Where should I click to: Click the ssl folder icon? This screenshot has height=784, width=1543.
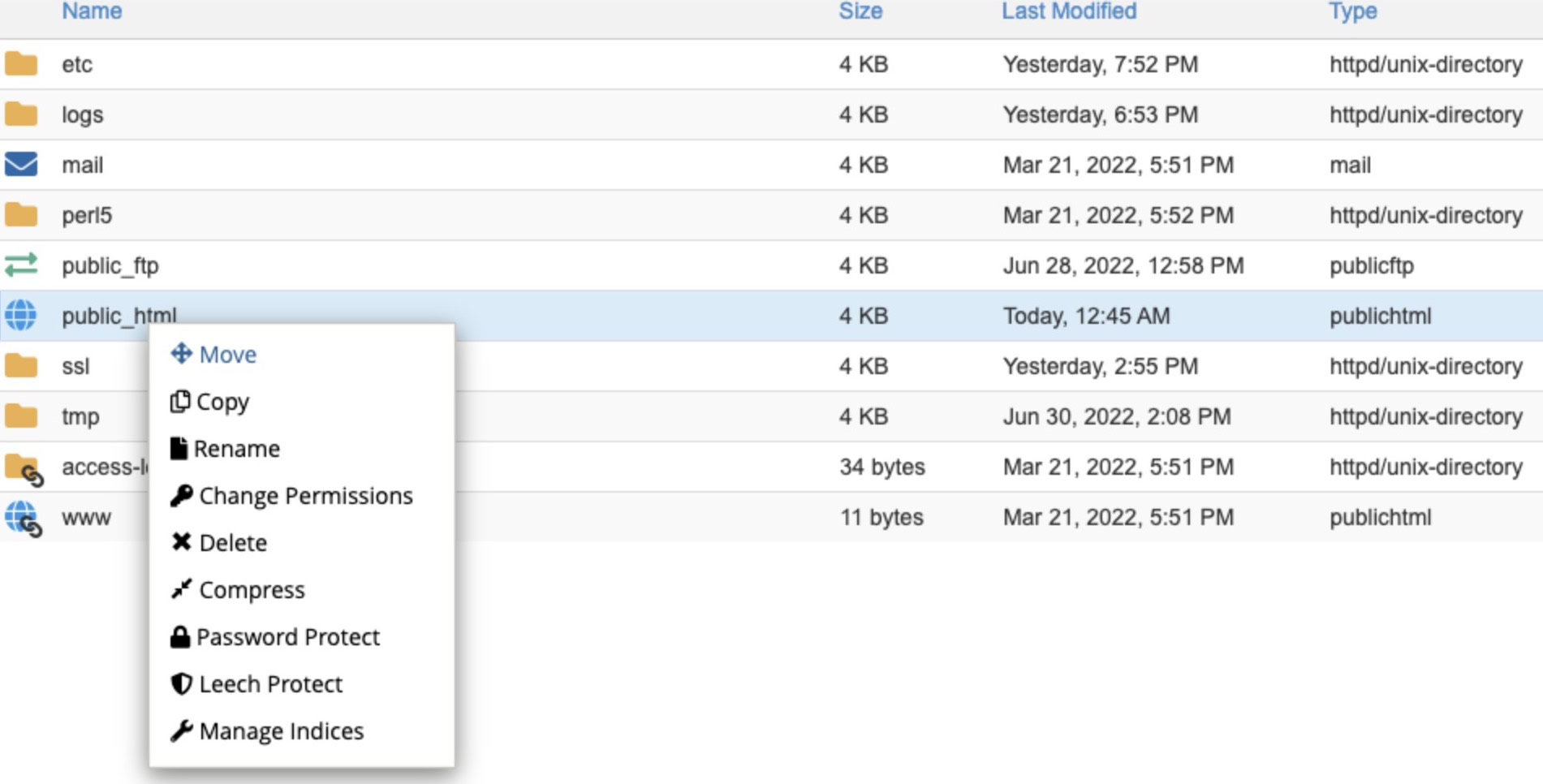pyautogui.click(x=21, y=366)
